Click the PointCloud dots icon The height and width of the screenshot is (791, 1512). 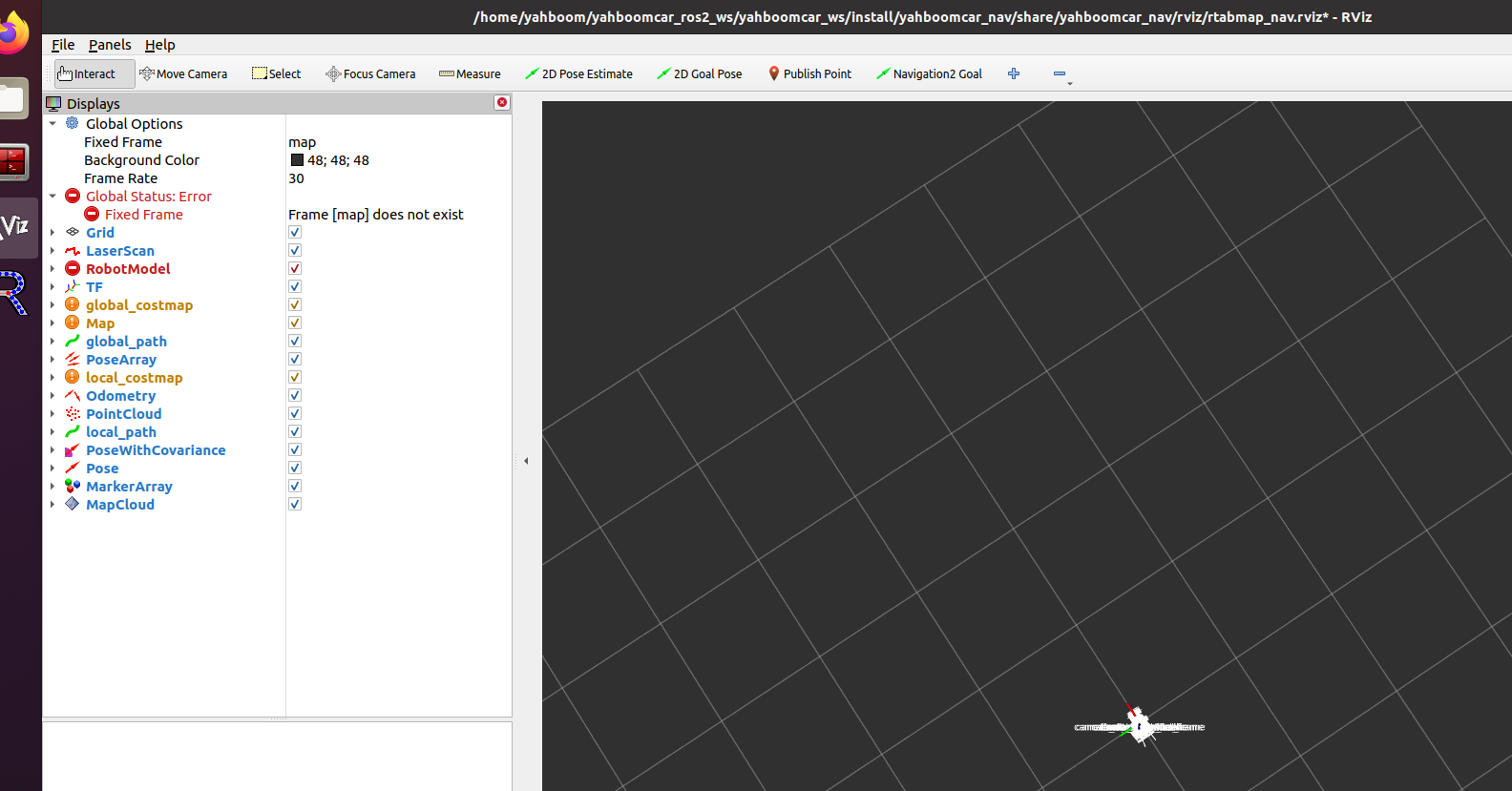(73, 413)
